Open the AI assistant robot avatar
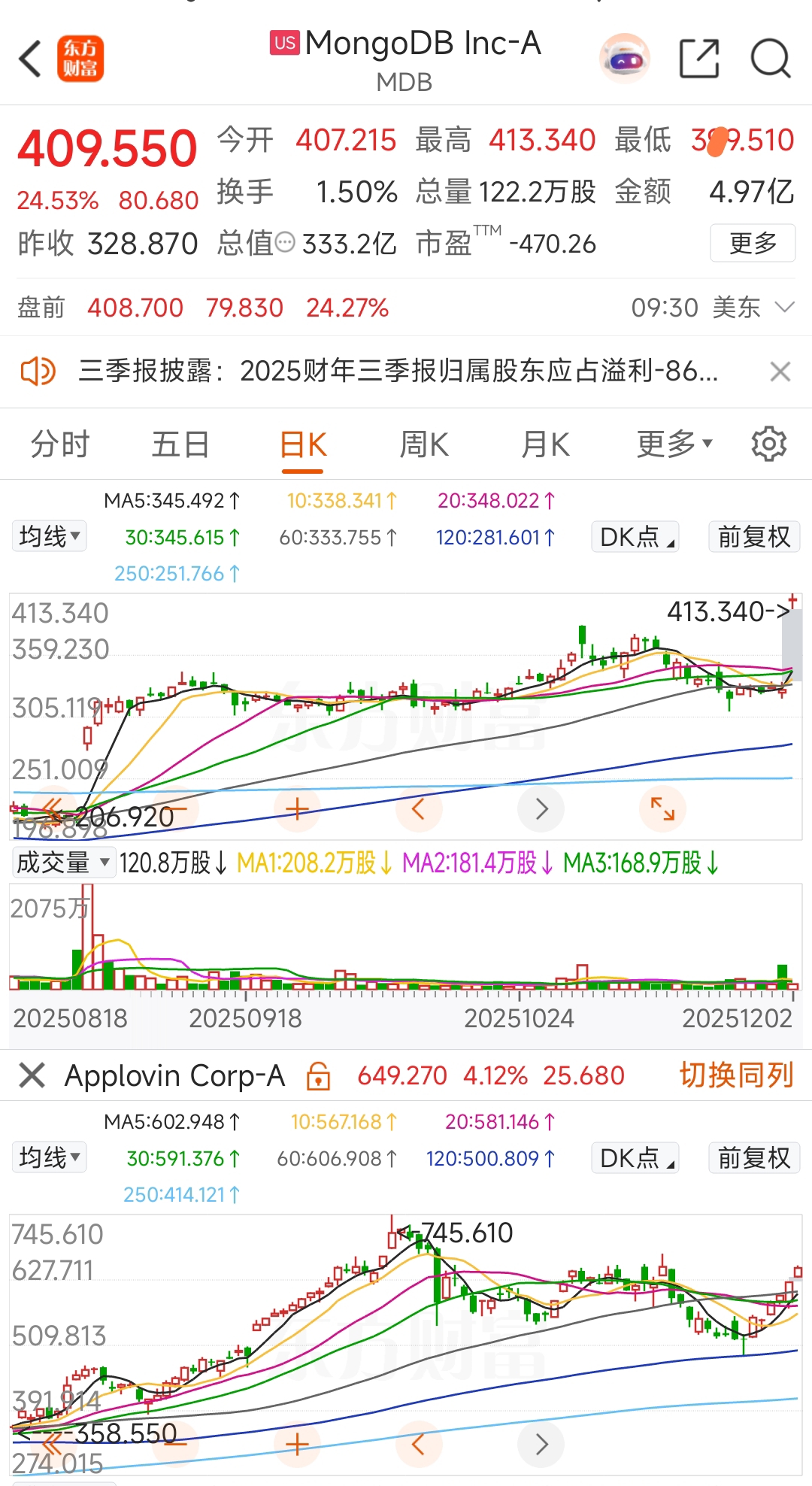 (x=624, y=58)
